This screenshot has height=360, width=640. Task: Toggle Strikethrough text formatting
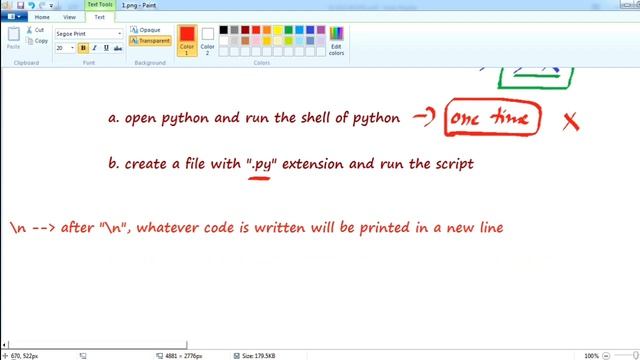[118, 48]
